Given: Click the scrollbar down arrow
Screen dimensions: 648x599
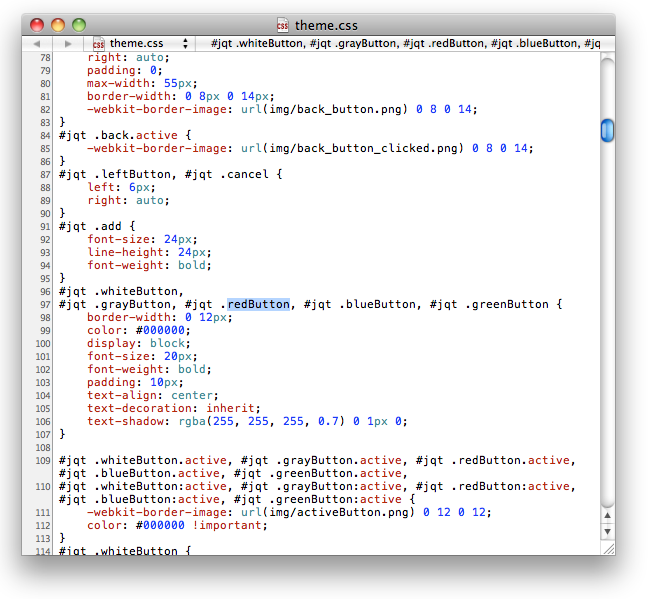Looking at the screenshot, I should 607,532.
